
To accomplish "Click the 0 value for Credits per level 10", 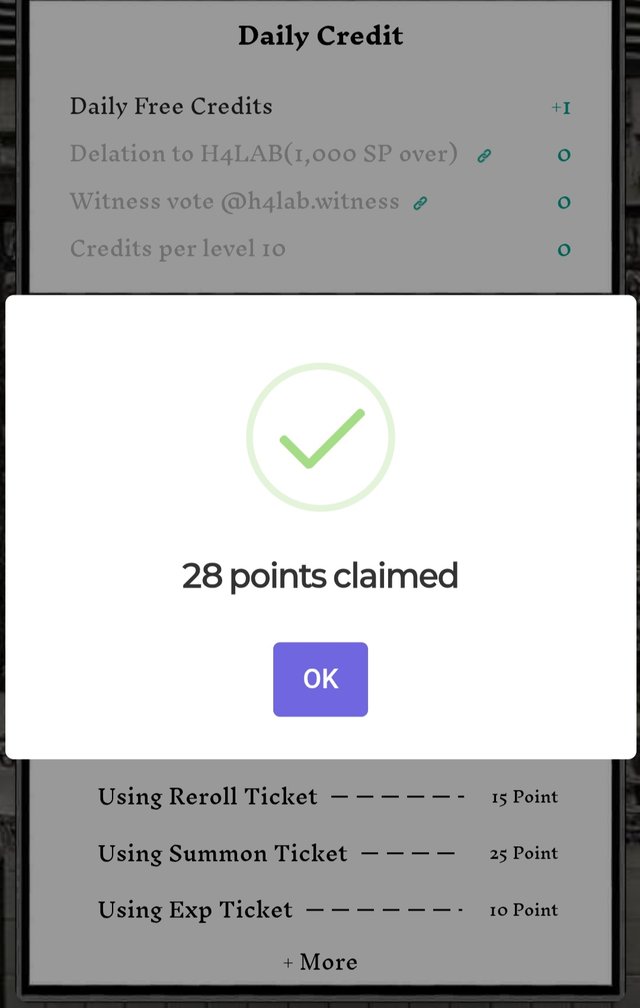I will (x=564, y=250).
